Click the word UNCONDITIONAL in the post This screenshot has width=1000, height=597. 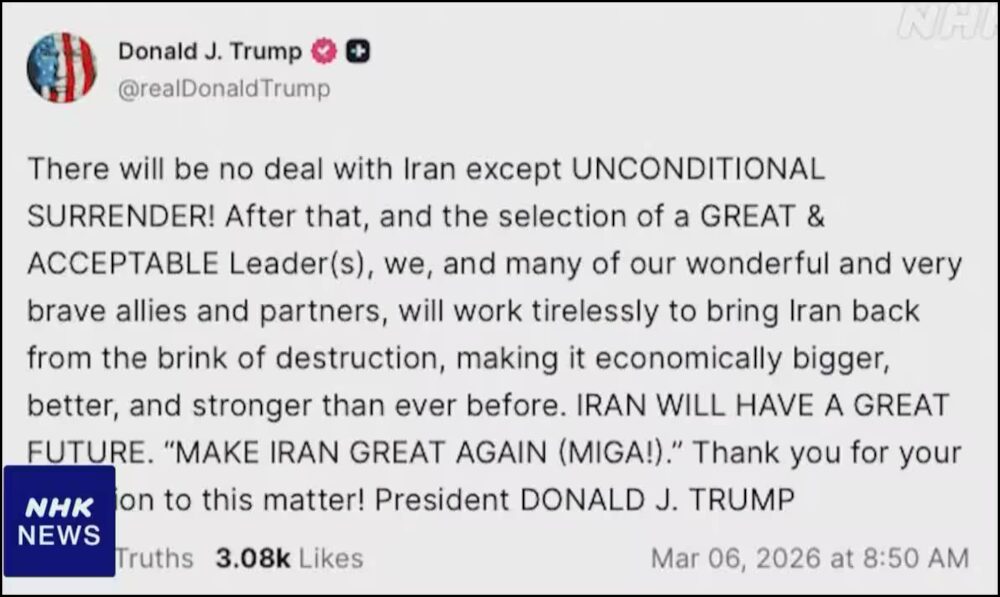click(x=698, y=168)
